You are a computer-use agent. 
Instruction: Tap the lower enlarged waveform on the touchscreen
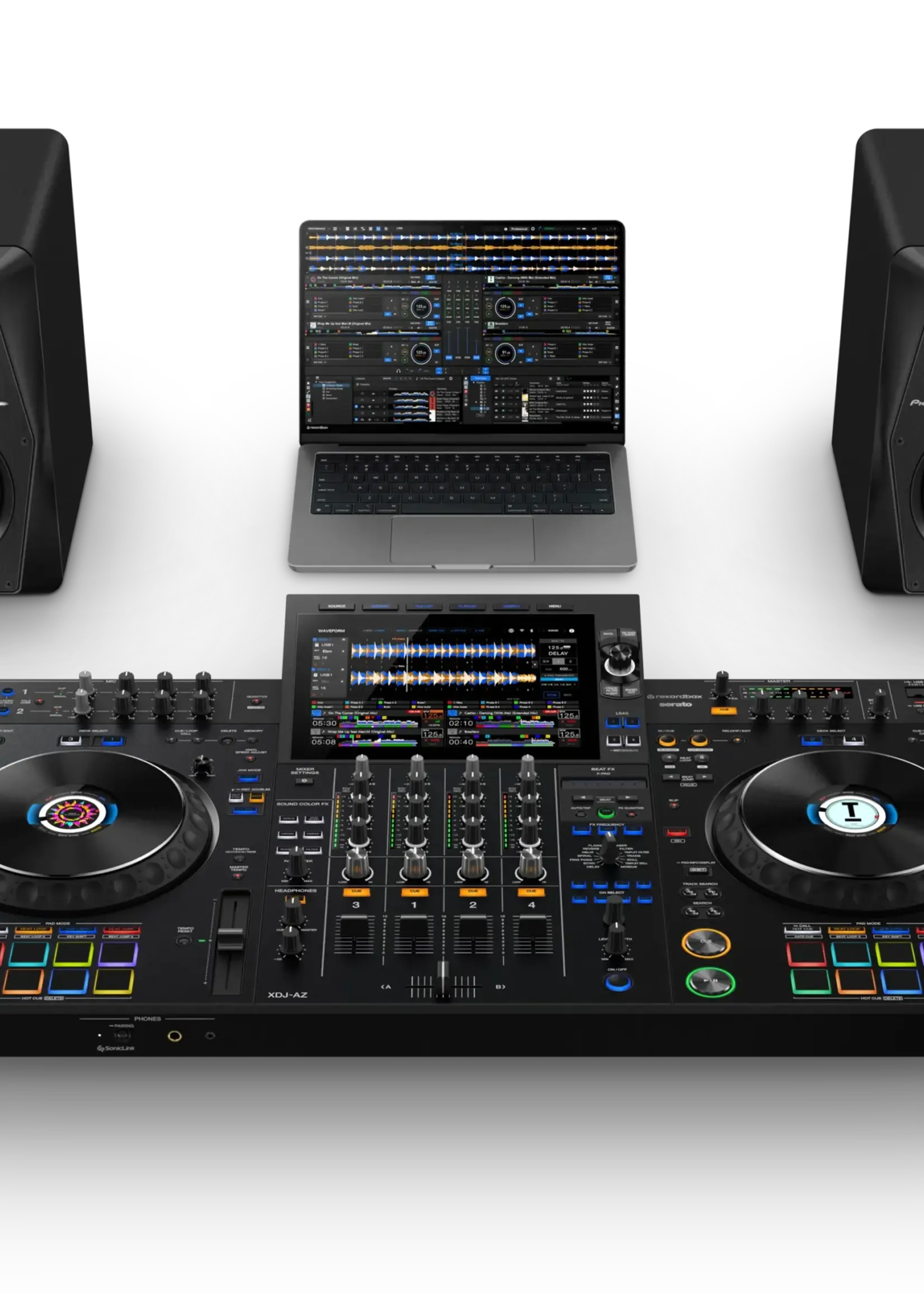tap(442, 677)
